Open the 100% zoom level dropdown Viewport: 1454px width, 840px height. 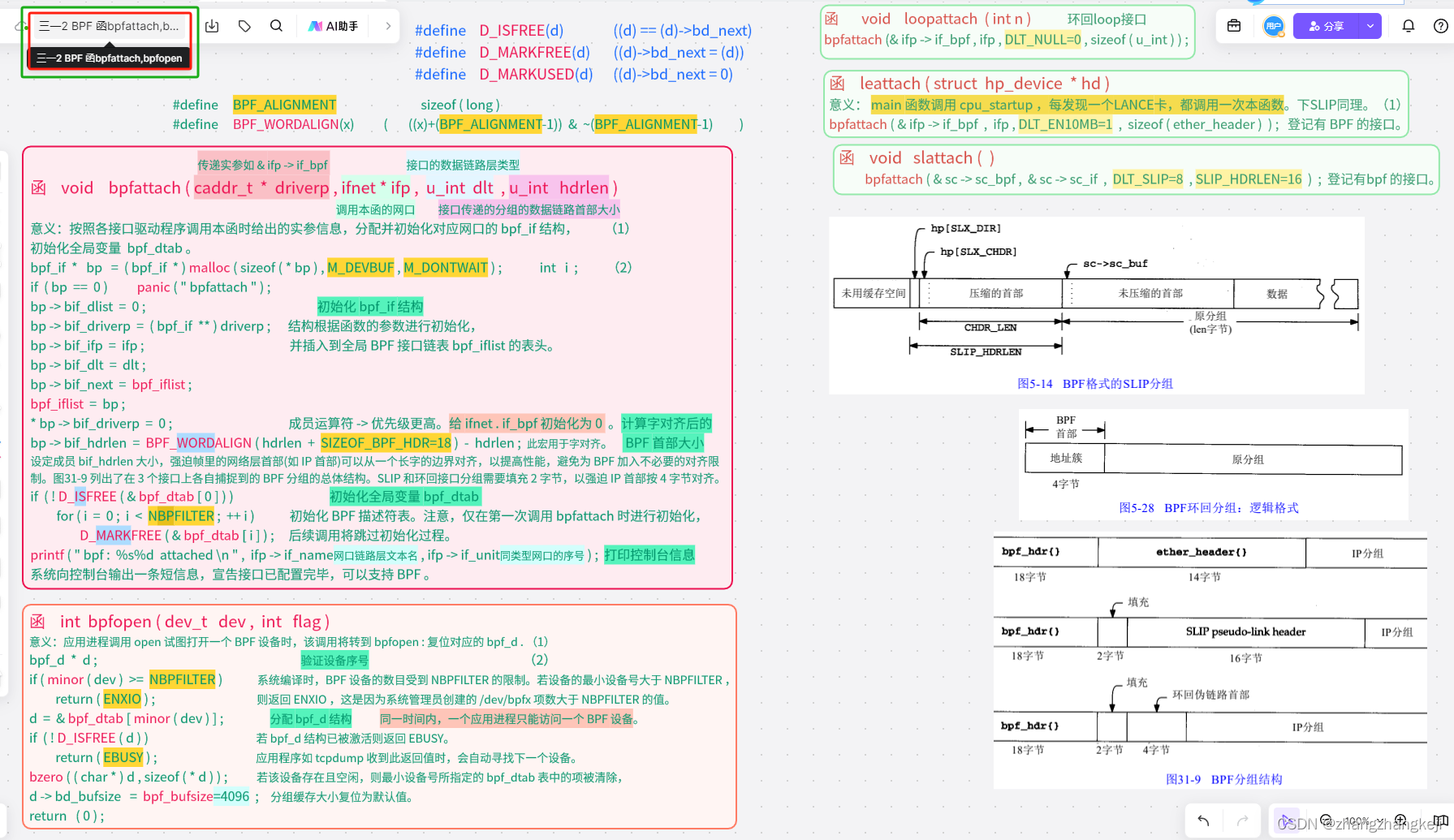1364,821
